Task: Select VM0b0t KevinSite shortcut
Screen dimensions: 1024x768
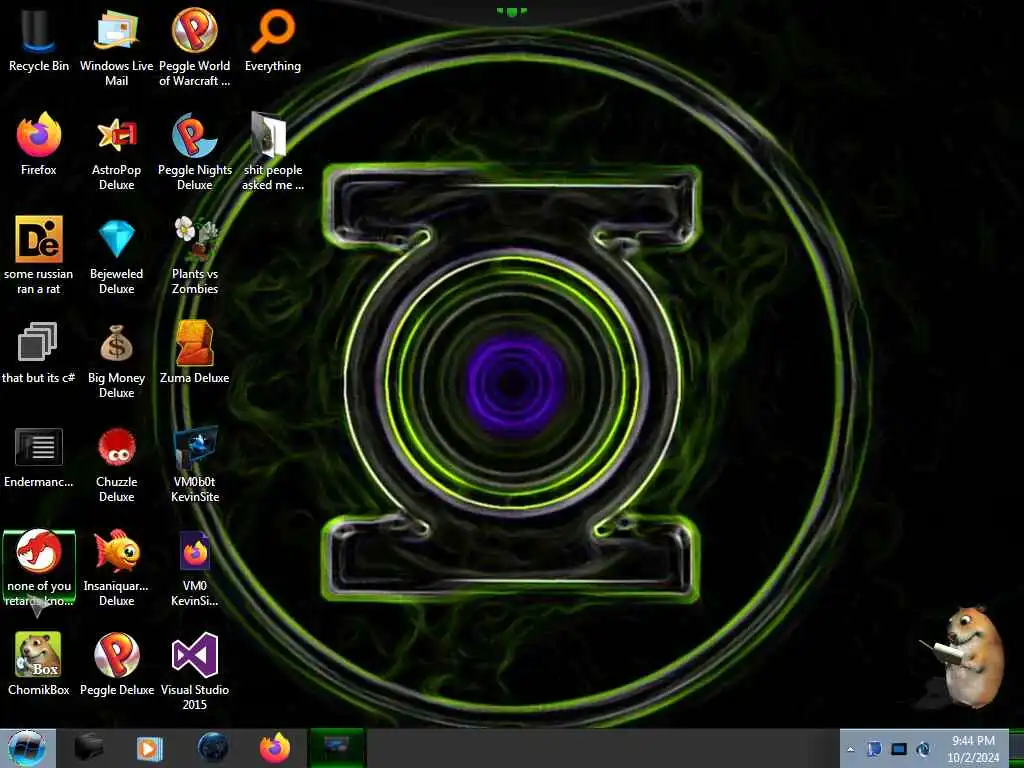Action: [x=195, y=464]
